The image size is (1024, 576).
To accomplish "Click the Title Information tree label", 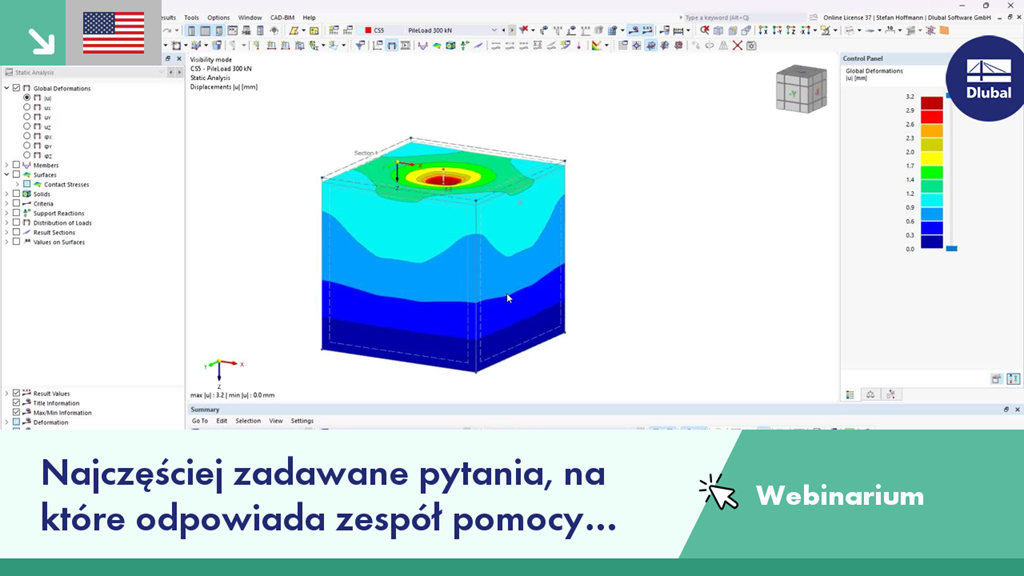I will click(56, 403).
